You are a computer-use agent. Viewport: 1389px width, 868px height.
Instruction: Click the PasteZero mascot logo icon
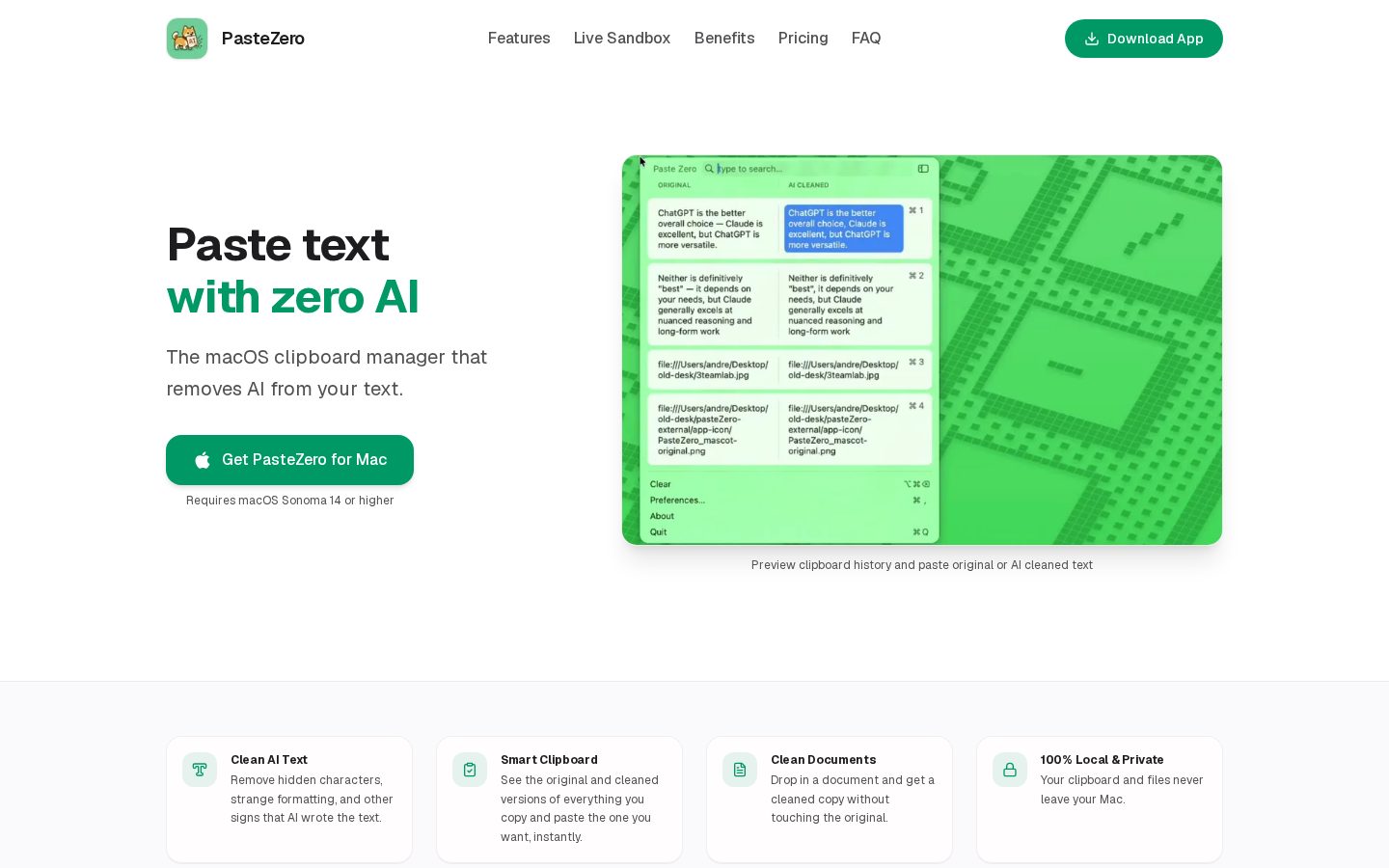coord(187,39)
